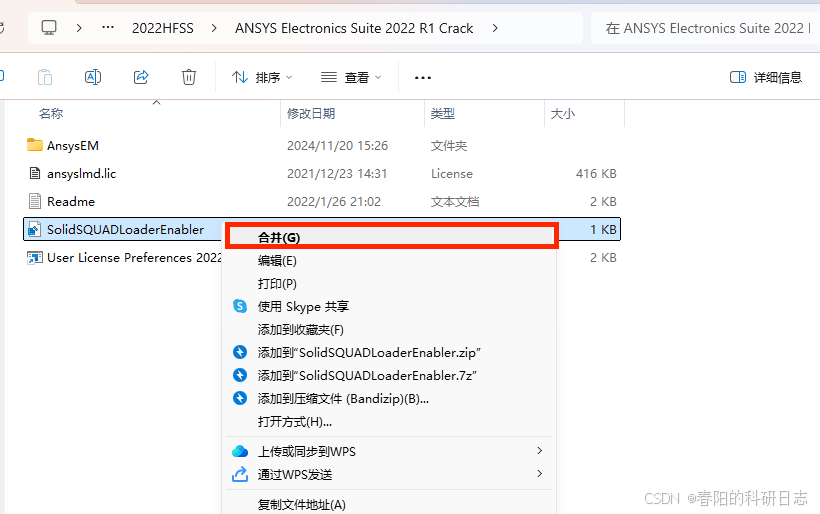Select the Readme file name
This screenshot has height=514, width=820.
pos(71,201)
